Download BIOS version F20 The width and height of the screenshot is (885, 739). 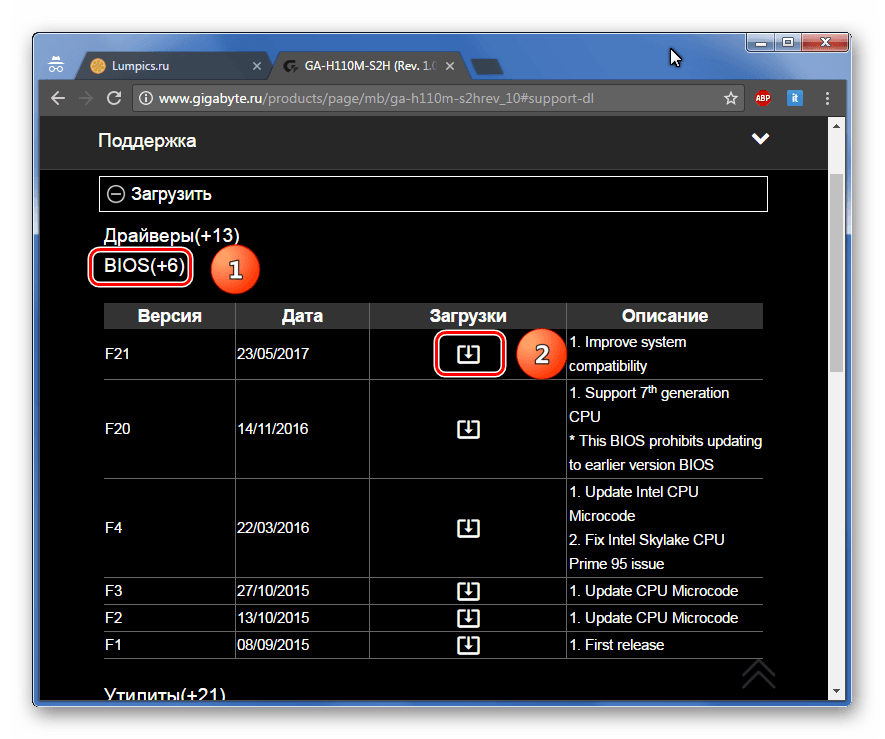click(x=468, y=429)
